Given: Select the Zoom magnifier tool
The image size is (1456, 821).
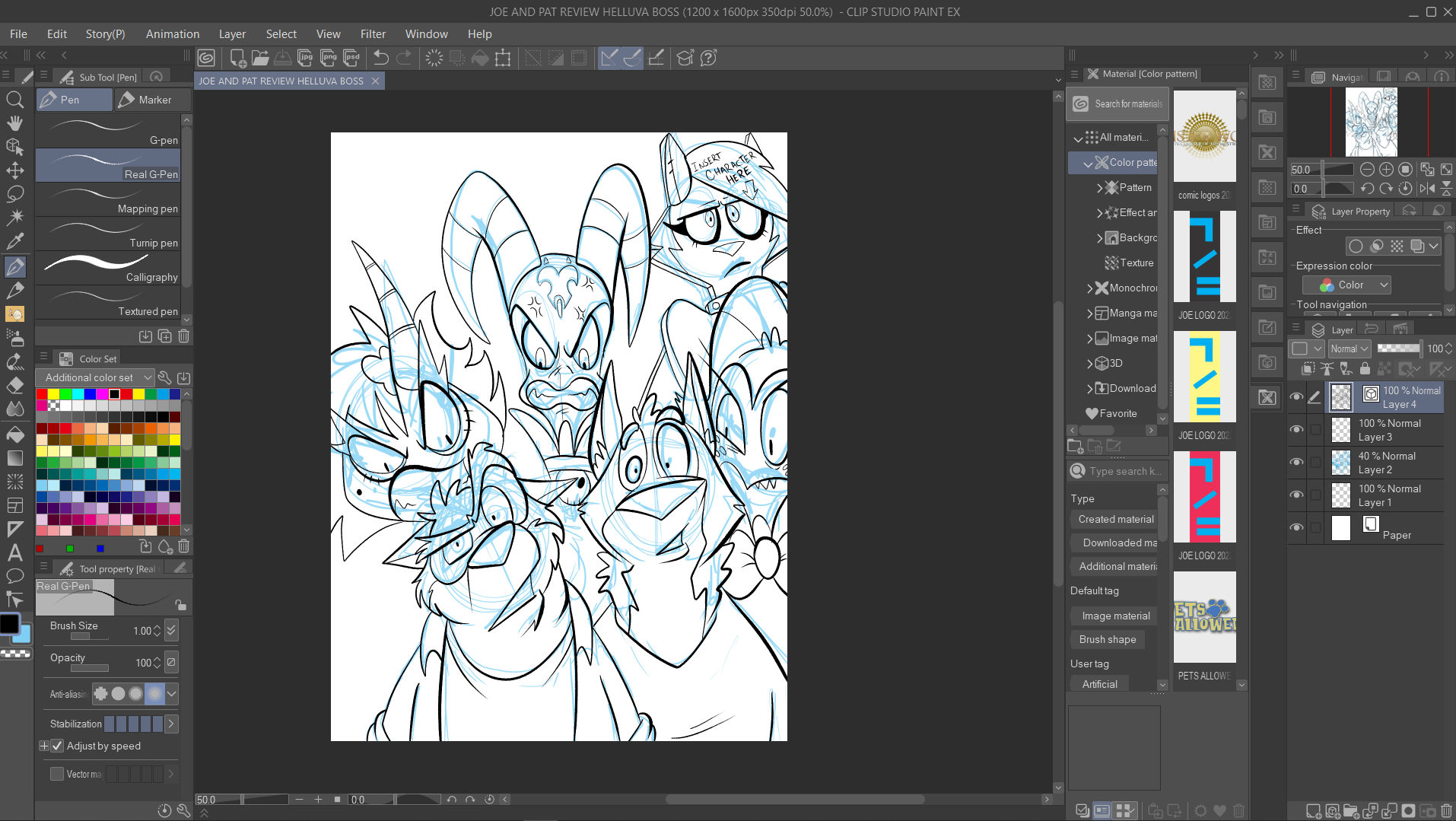Looking at the screenshot, I should click(14, 100).
